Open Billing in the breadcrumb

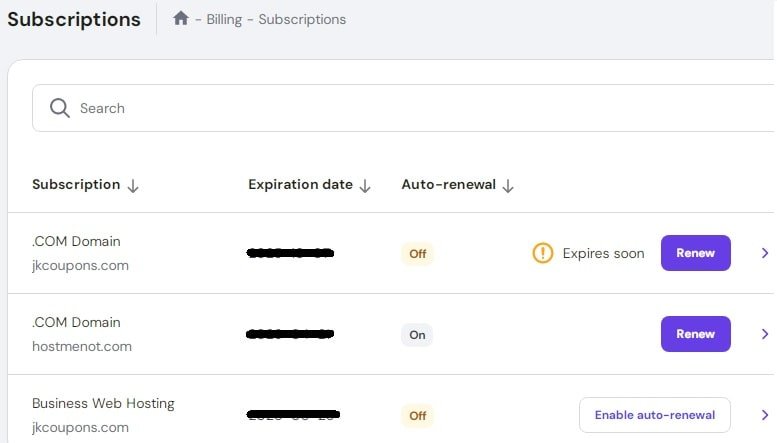click(x=226, y=19)
